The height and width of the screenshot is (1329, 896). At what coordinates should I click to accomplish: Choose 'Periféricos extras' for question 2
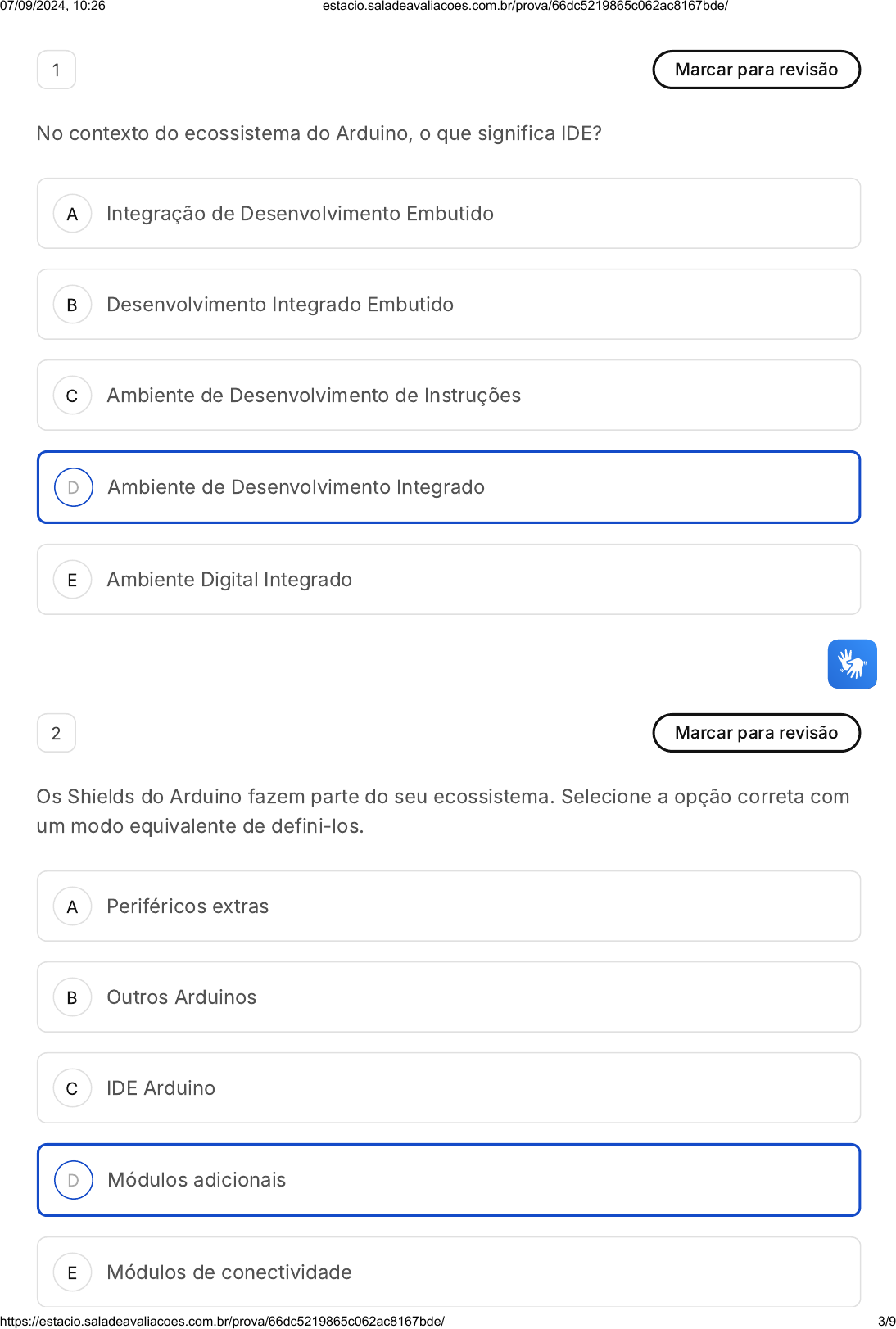coord(448,906)
